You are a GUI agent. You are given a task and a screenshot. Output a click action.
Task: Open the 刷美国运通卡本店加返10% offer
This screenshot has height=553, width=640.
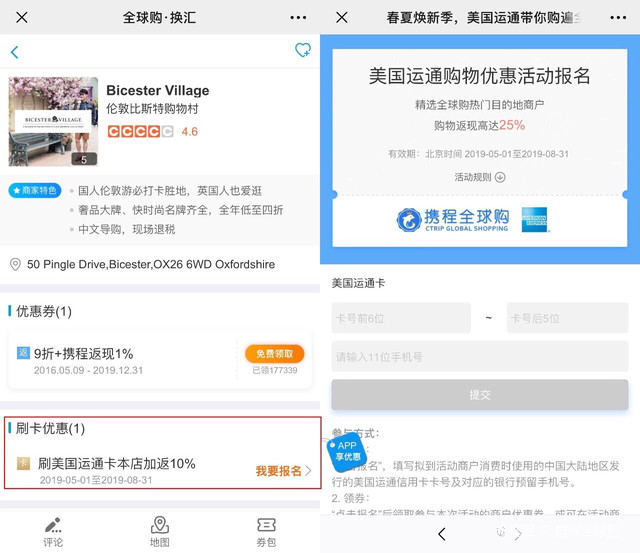(x=117, y=464)
